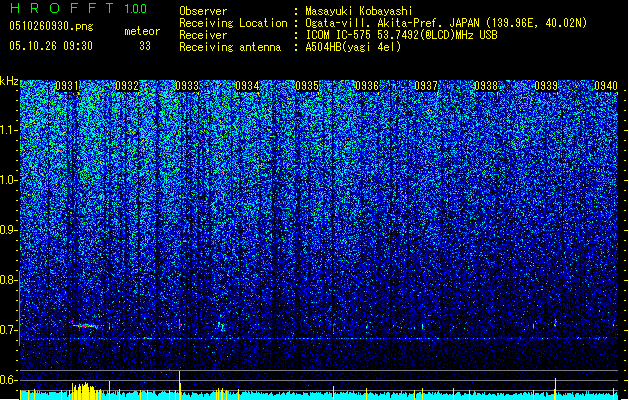Click the 0936 time marker
The image size is (629, 400).
367,86
